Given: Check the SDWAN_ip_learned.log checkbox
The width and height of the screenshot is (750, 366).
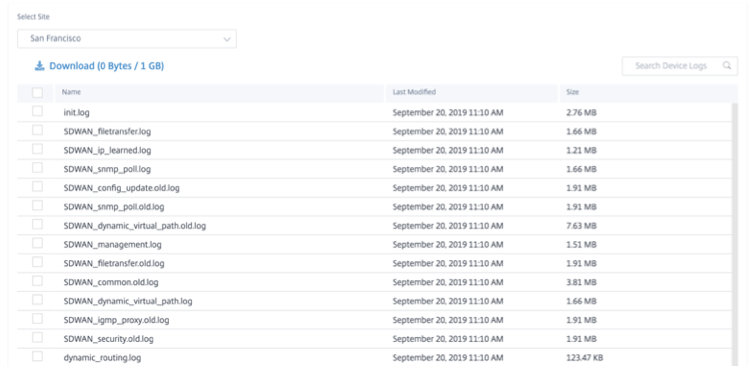Looking at the screenshot, I should pyautogui.click(x=37, y=149).
